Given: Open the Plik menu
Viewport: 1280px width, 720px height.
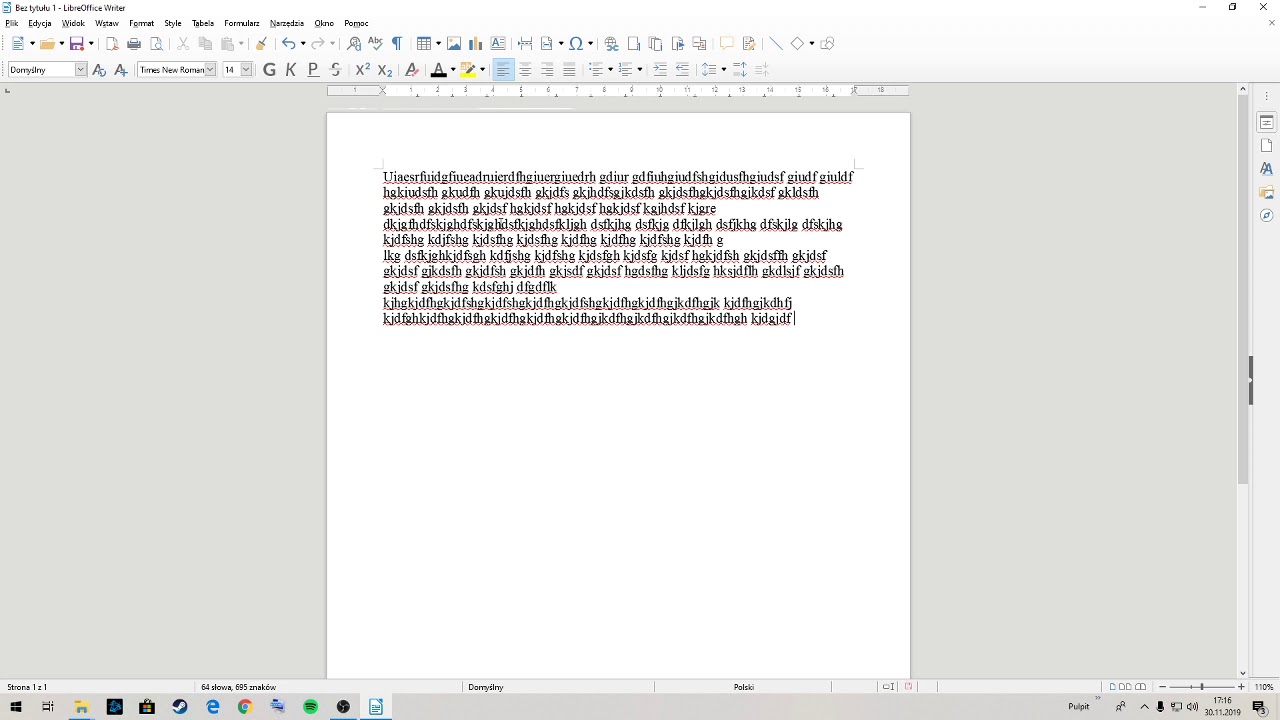Looking at the screenshot, I should point(12,23).
